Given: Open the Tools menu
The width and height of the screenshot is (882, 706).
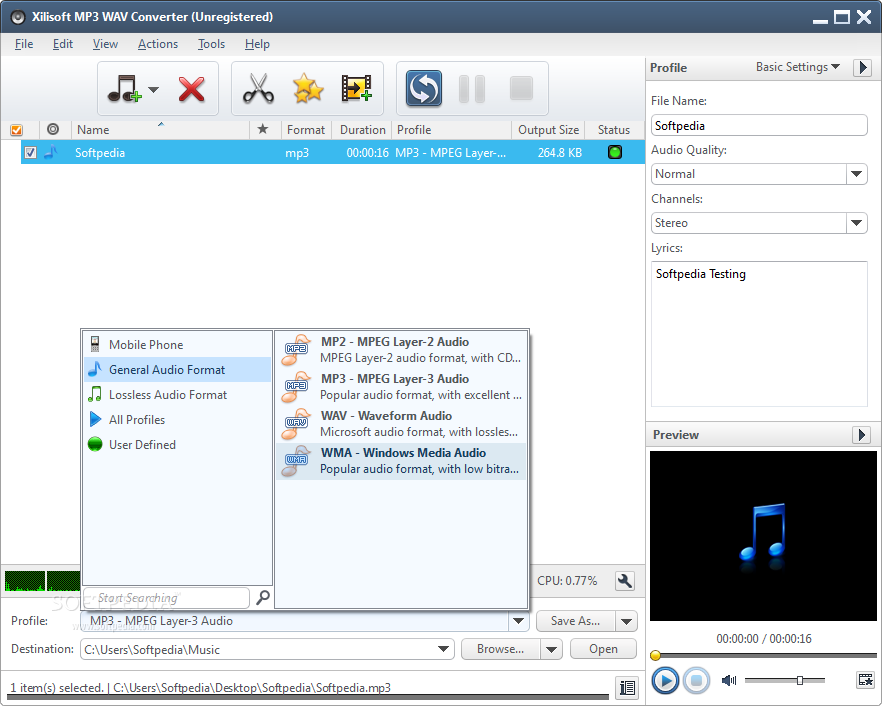Looking at the screenshot, I should tap(211, 44).
